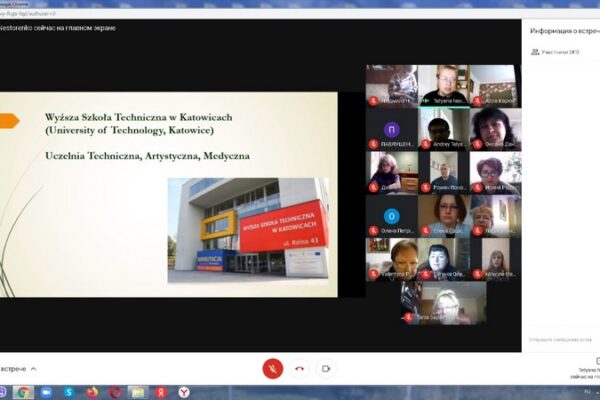Select the Tetyana Nes... video tile
The height and width of the screenshot is (400, 600).
(444, 86)
